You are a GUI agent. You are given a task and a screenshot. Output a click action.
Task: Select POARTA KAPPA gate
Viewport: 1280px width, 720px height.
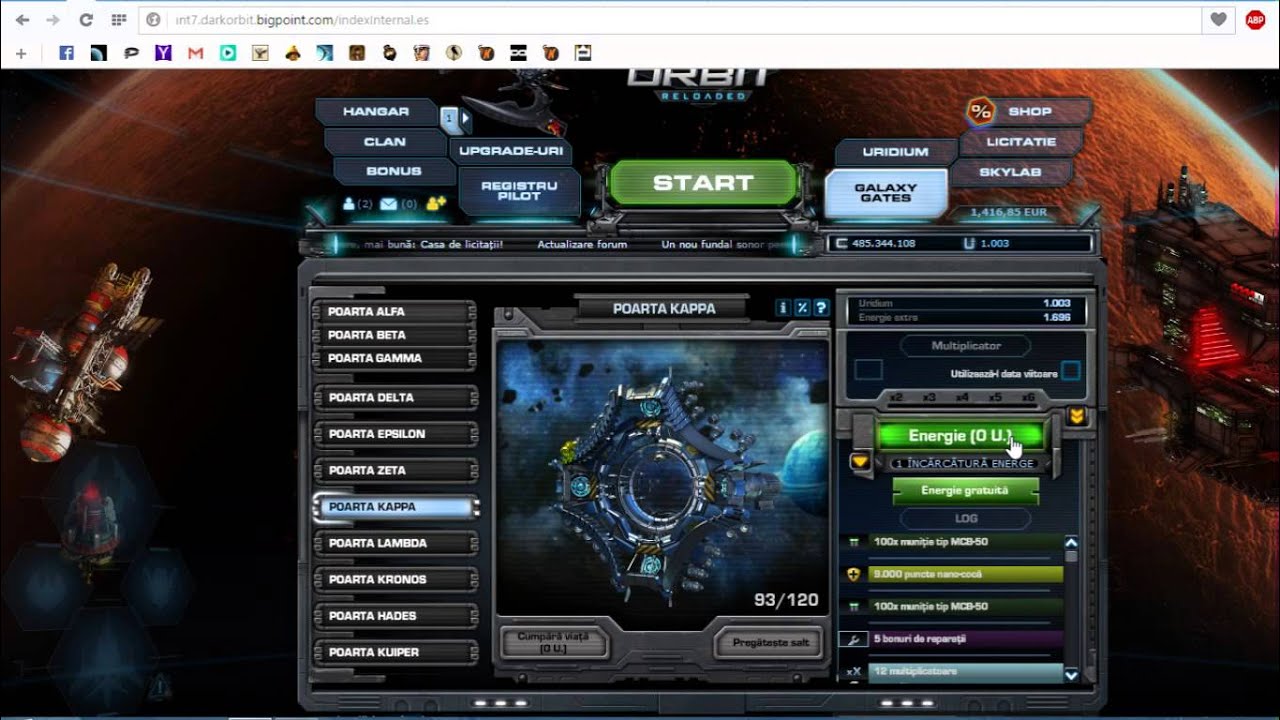pos(395,507)
